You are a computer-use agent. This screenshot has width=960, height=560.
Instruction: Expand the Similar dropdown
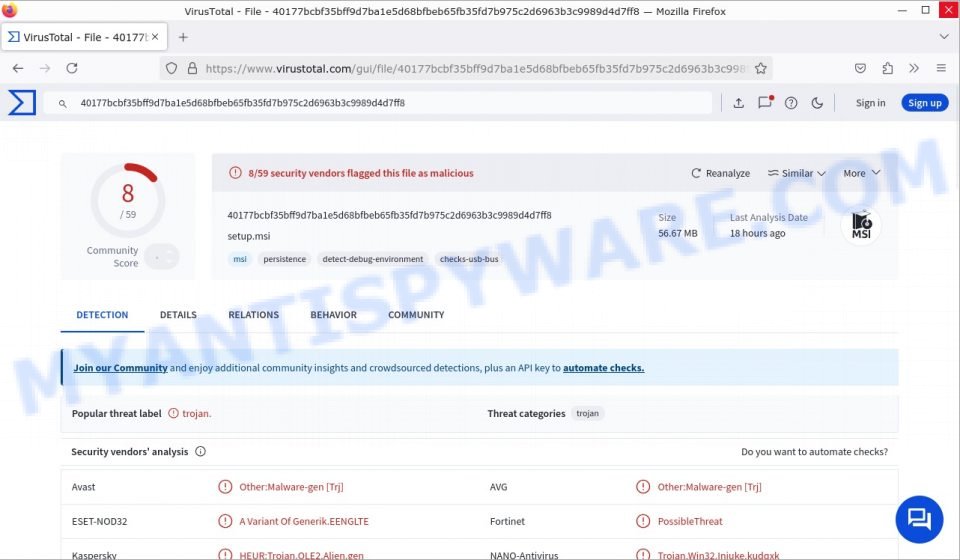coord(797,173)
